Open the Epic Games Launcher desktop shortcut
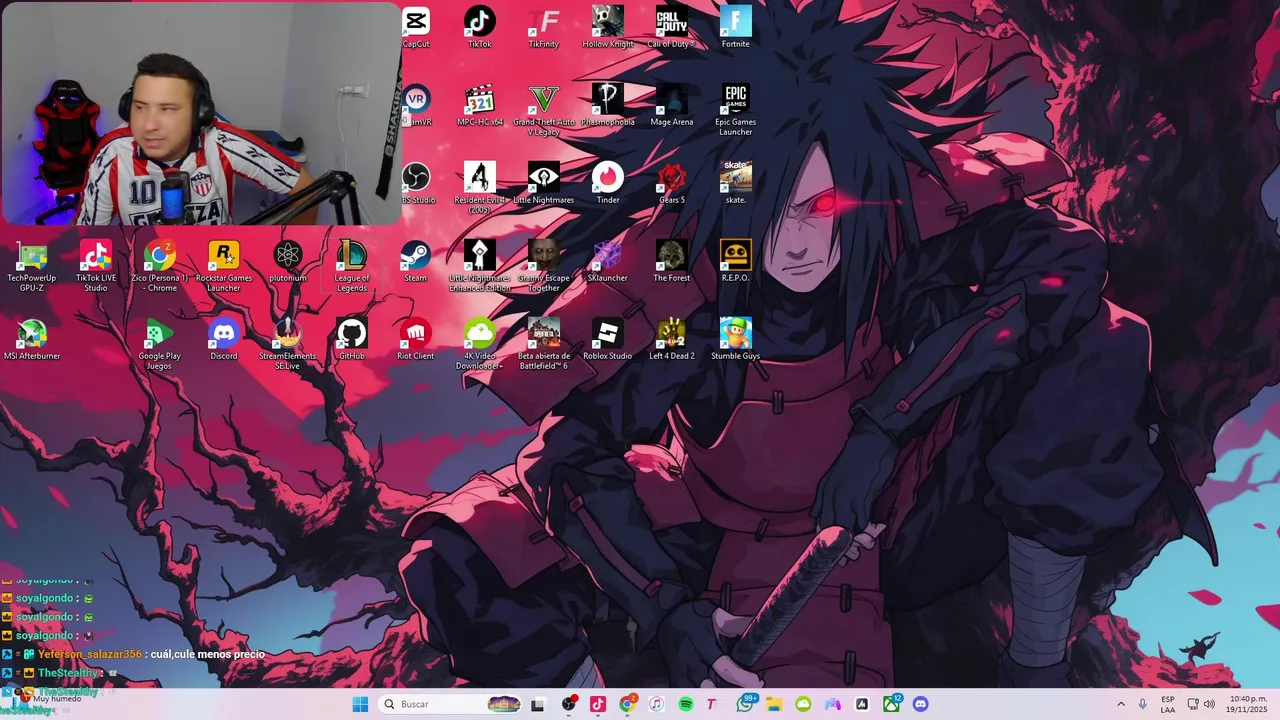The height and width of the screenshot is (720, 1280). pos(736,110)
